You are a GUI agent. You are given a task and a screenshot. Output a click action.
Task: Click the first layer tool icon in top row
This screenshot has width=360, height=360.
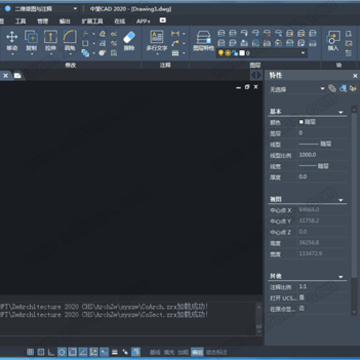click(221, 33)
